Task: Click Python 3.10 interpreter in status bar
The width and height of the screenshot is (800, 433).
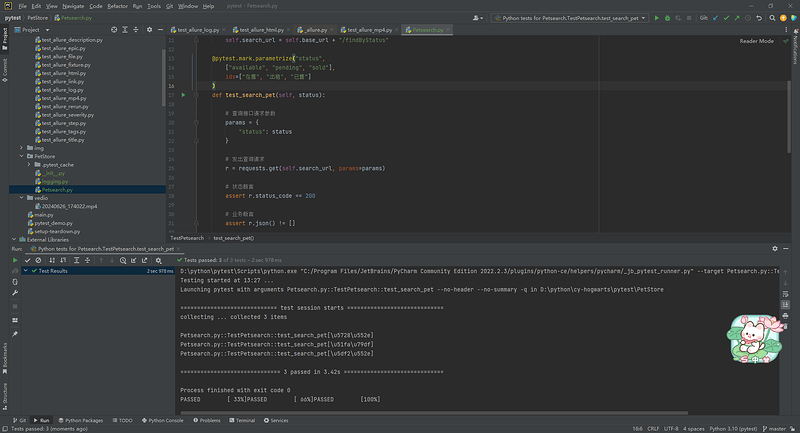Action: (733, 429)
